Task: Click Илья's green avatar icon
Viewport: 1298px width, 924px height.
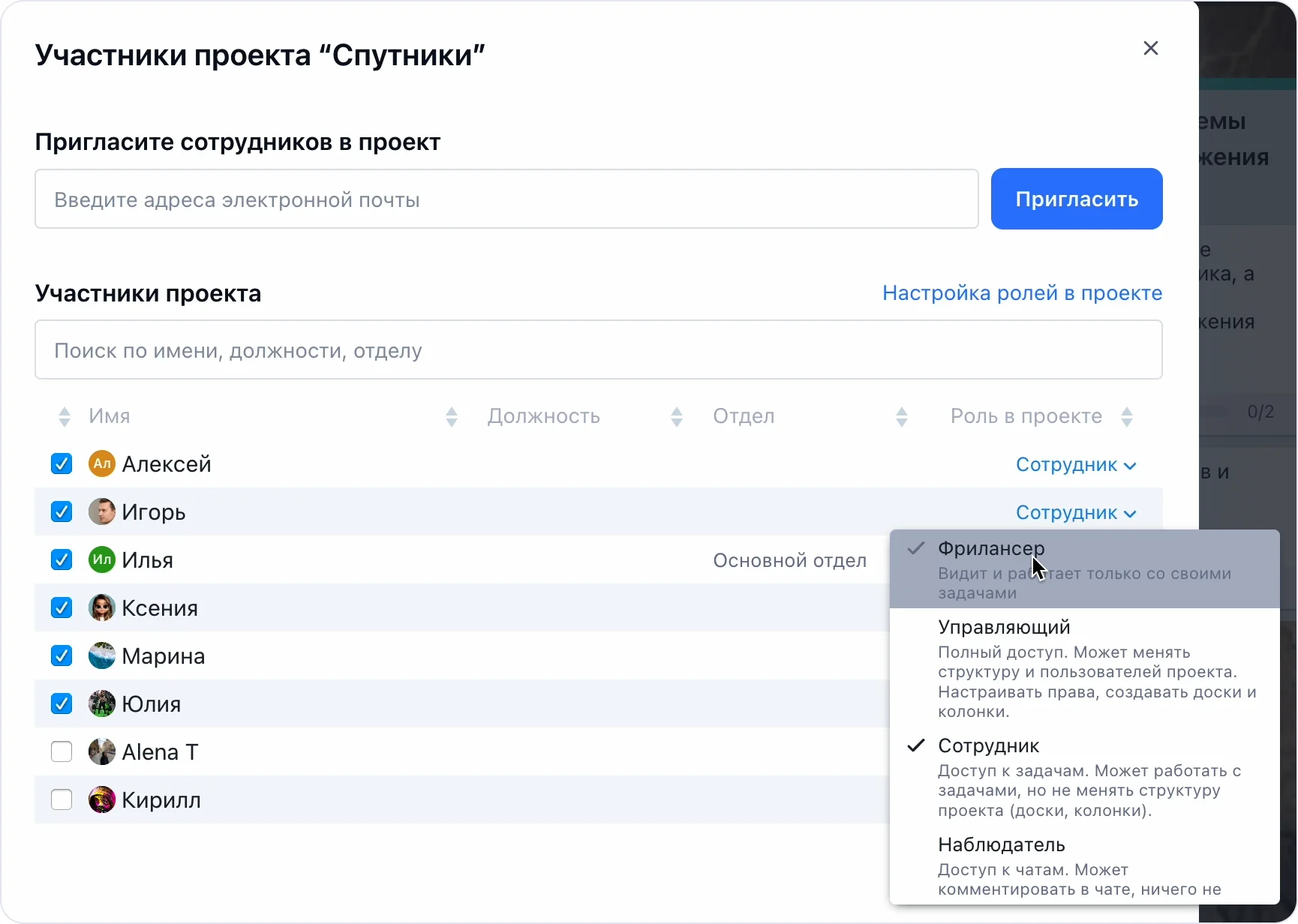Action: click(101, 560)
